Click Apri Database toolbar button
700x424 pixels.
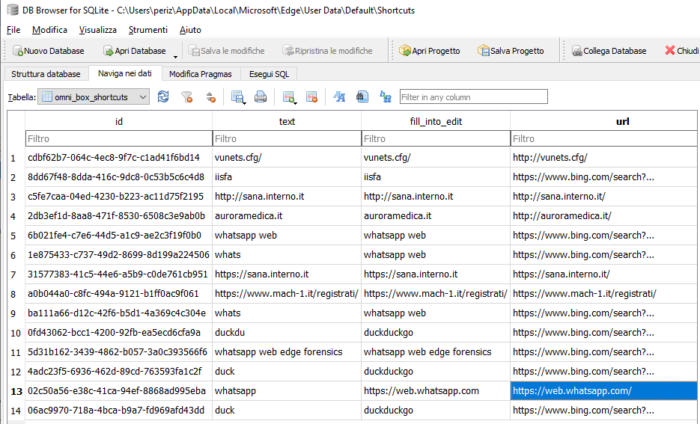pos(134,51)
